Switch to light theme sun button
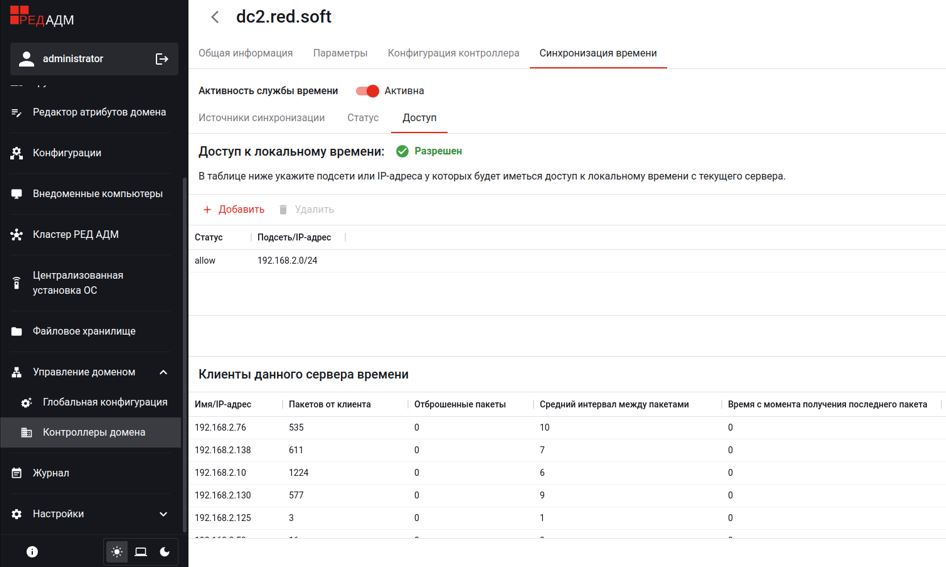 click(117, 551)
